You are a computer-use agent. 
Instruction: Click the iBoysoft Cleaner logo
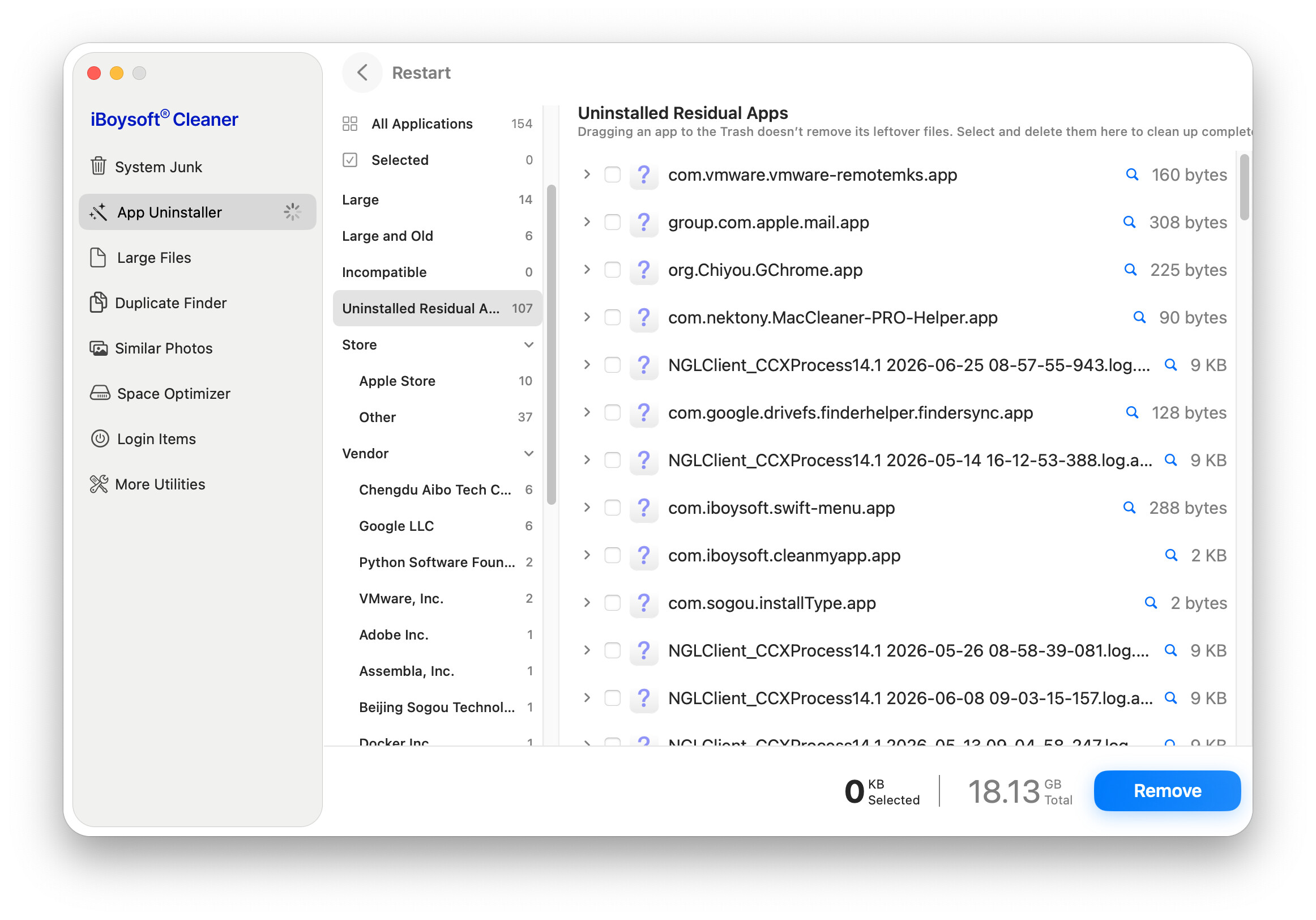164,118
